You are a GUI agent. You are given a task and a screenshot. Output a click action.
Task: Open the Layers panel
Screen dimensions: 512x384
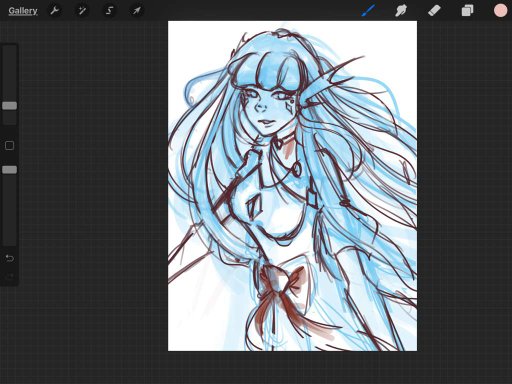467,10
